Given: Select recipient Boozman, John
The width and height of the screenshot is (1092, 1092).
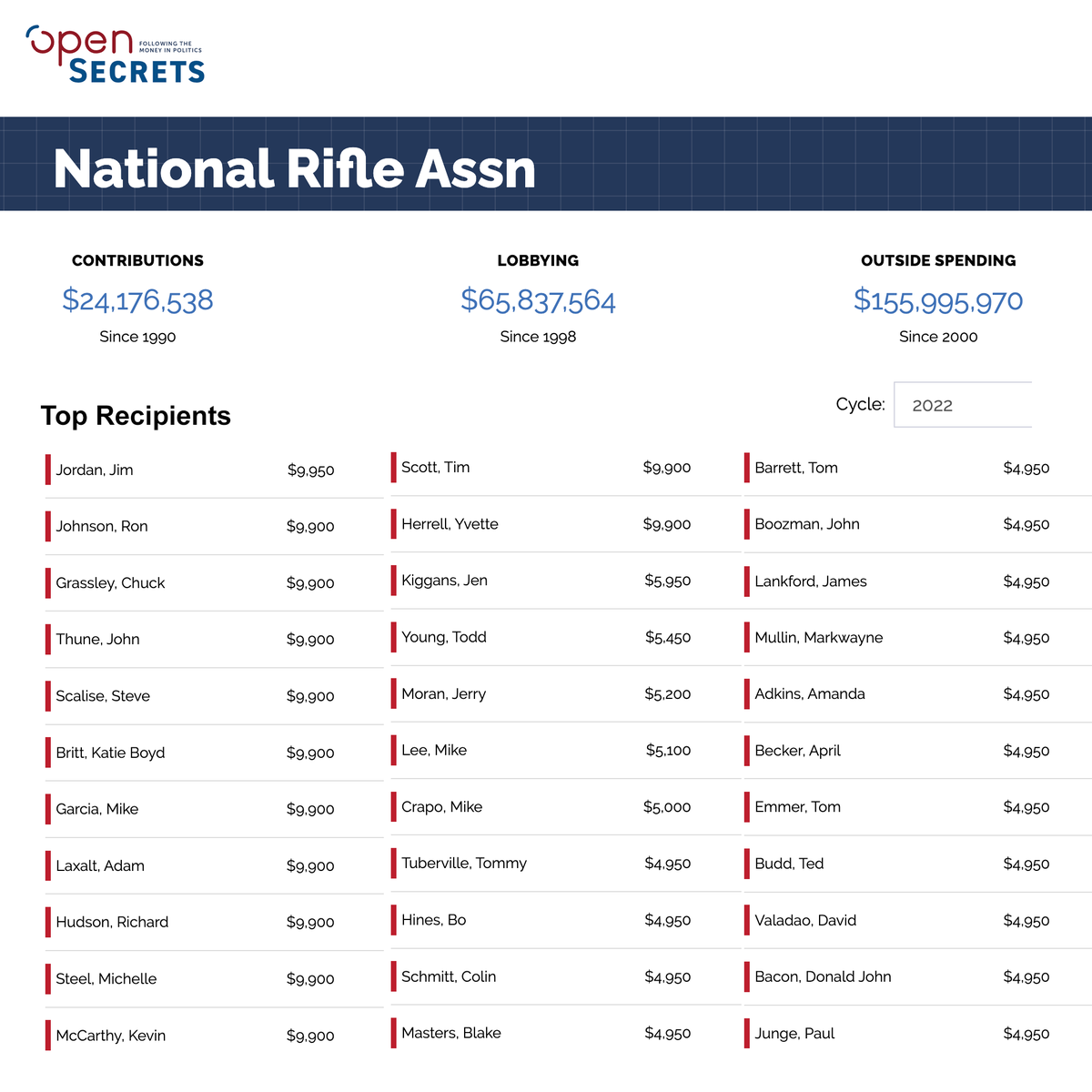Looking at the screenshot, I should (807, 524).
